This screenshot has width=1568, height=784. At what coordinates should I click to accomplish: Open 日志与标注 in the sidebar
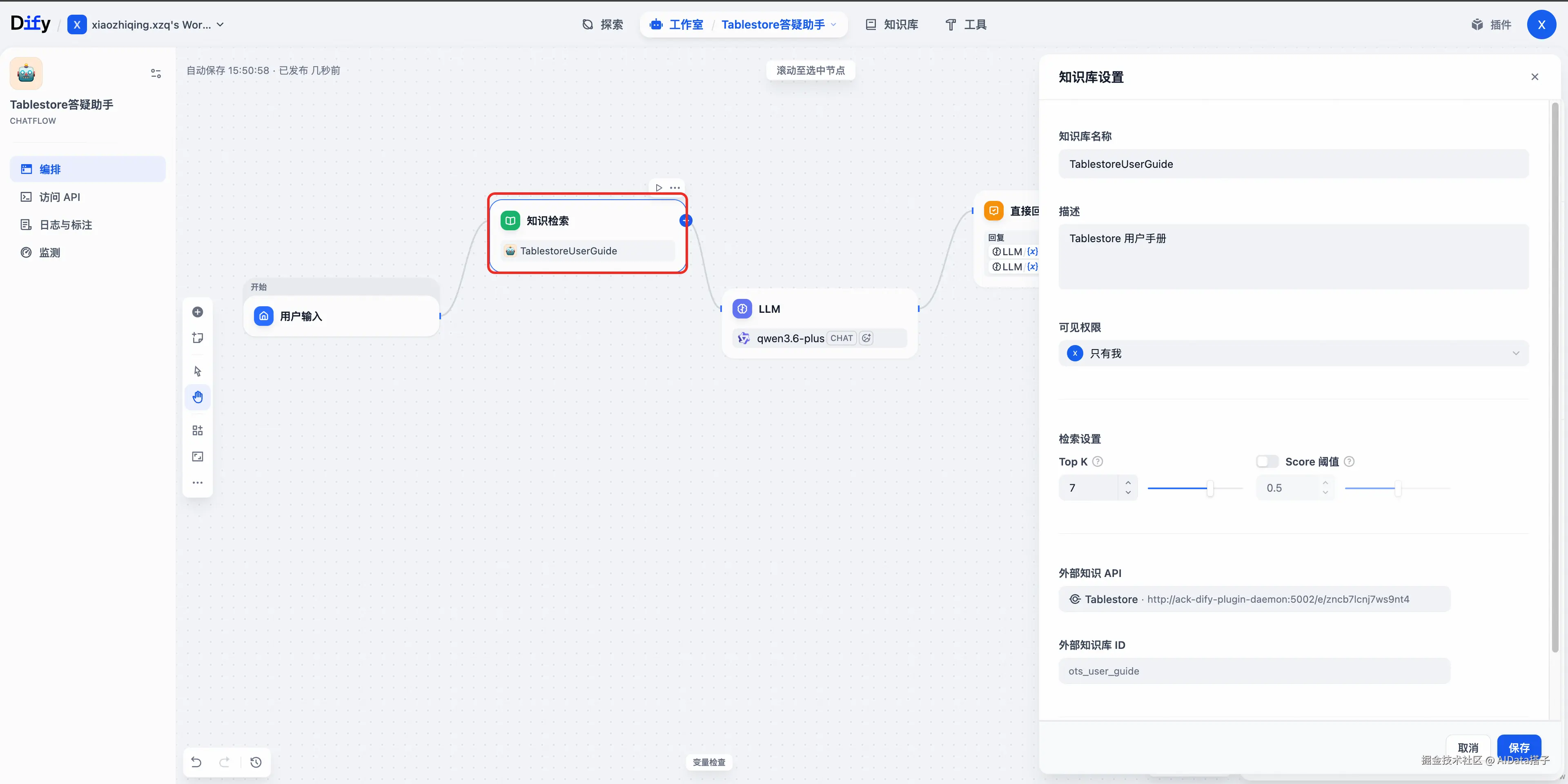[x=88, y=225]
